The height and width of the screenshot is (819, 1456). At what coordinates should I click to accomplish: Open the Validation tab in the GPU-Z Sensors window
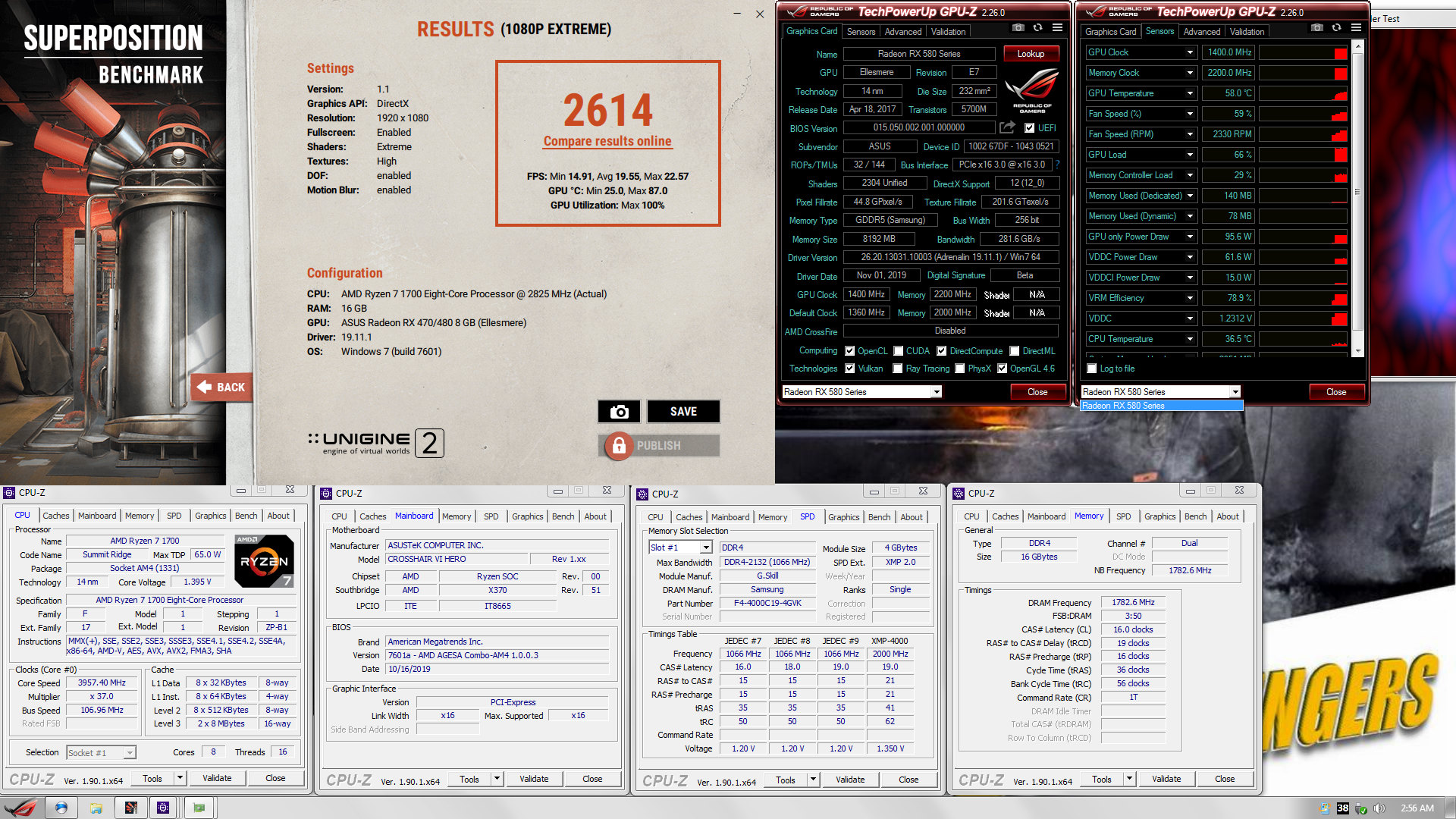click(x=1247, y=32)
